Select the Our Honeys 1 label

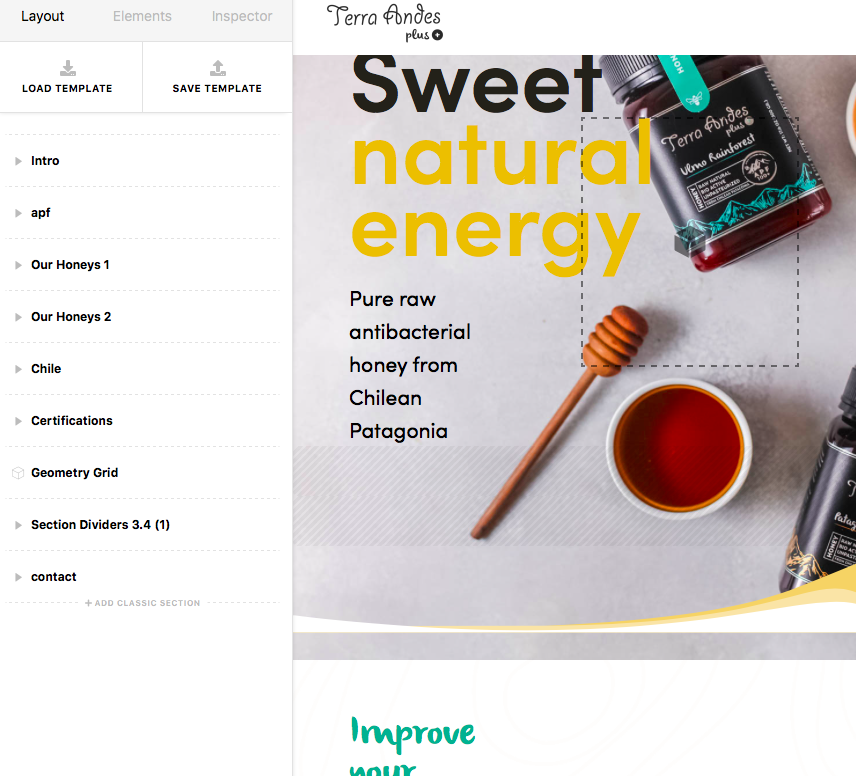pyautogui.click(x=70, y=265)
